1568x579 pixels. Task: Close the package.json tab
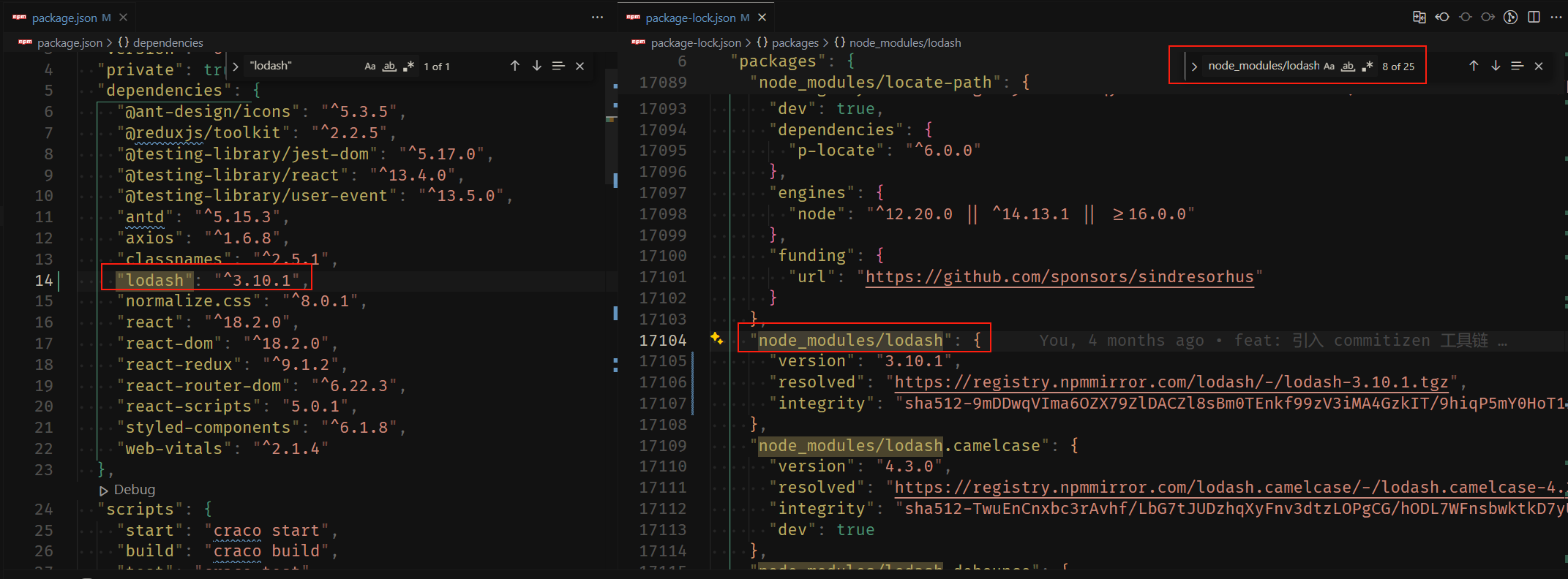tap(124, 17)
